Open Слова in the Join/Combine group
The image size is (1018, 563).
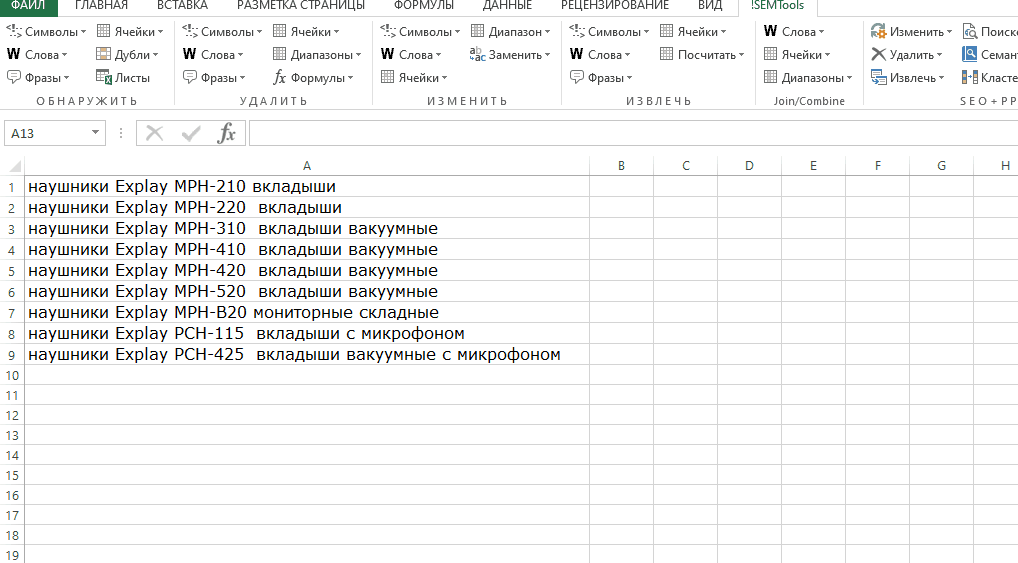click(x=794, y=31)
